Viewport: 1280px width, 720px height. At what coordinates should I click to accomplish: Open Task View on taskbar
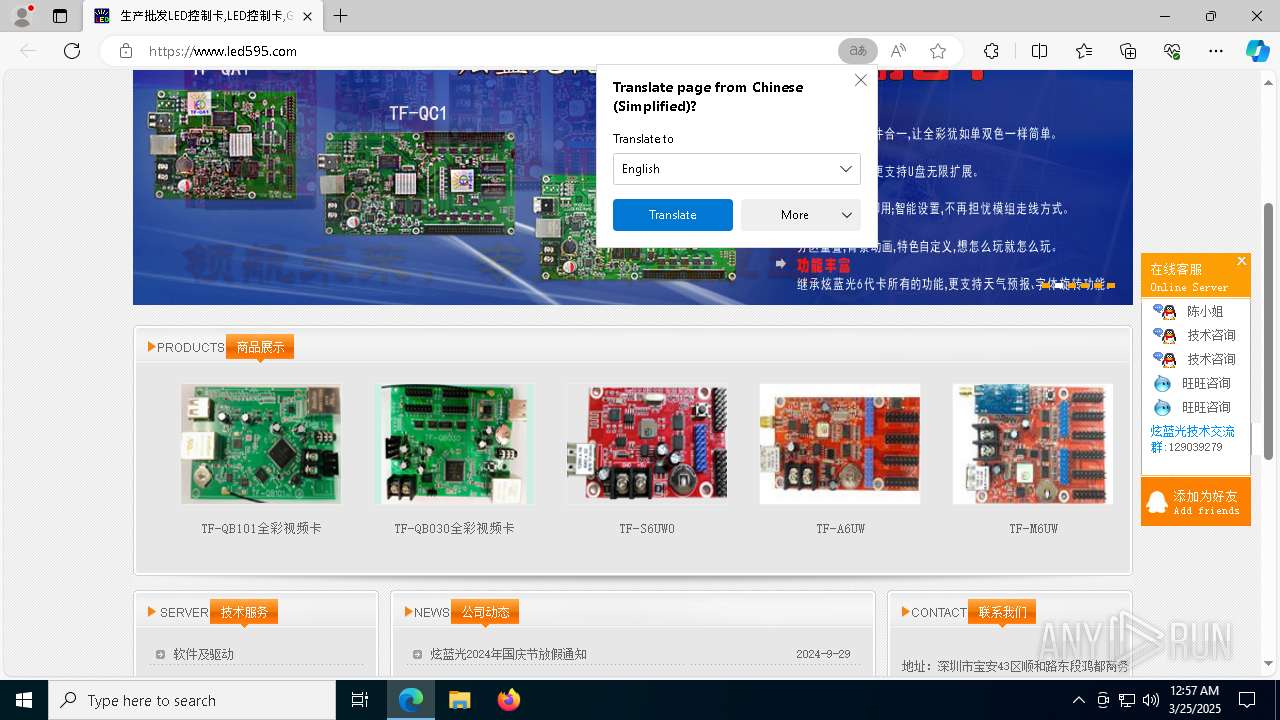click(x=360, y=700)
